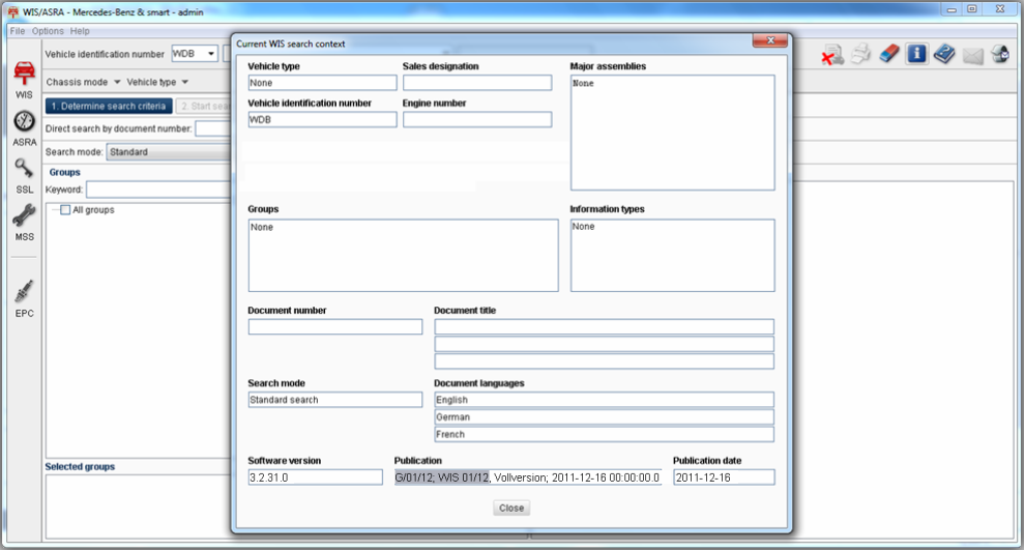1024x550 pixels.
Task: Open the Options menu
Action: [x=48, y=31]
